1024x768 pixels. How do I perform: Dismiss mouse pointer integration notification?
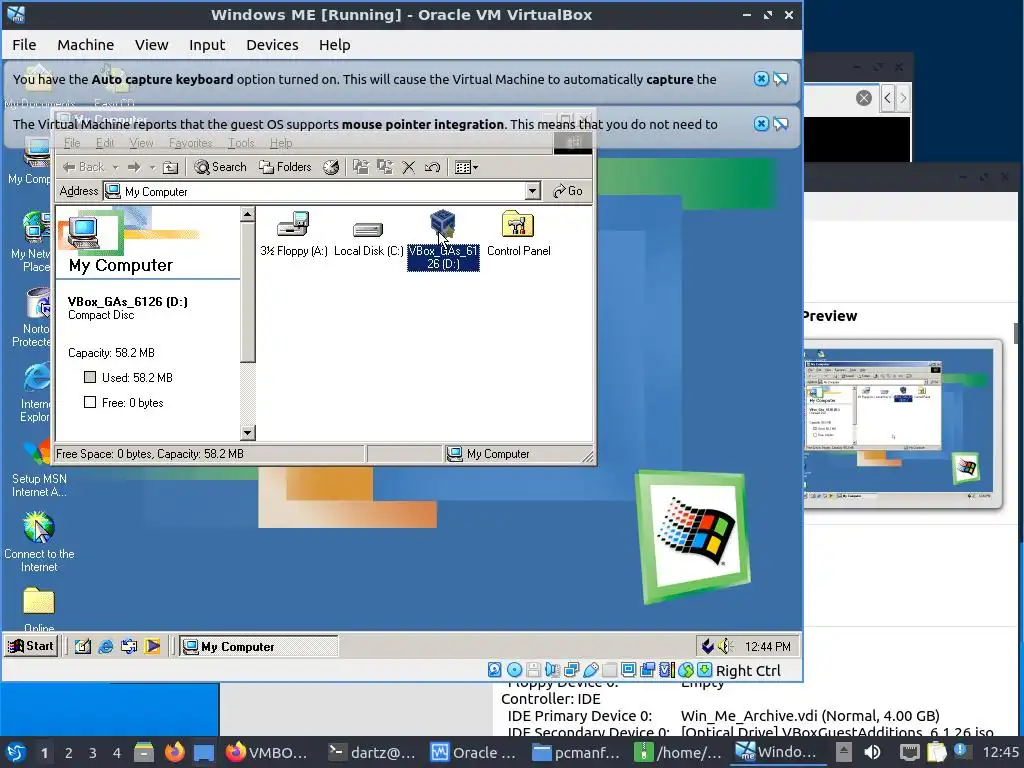coord(761,124)
